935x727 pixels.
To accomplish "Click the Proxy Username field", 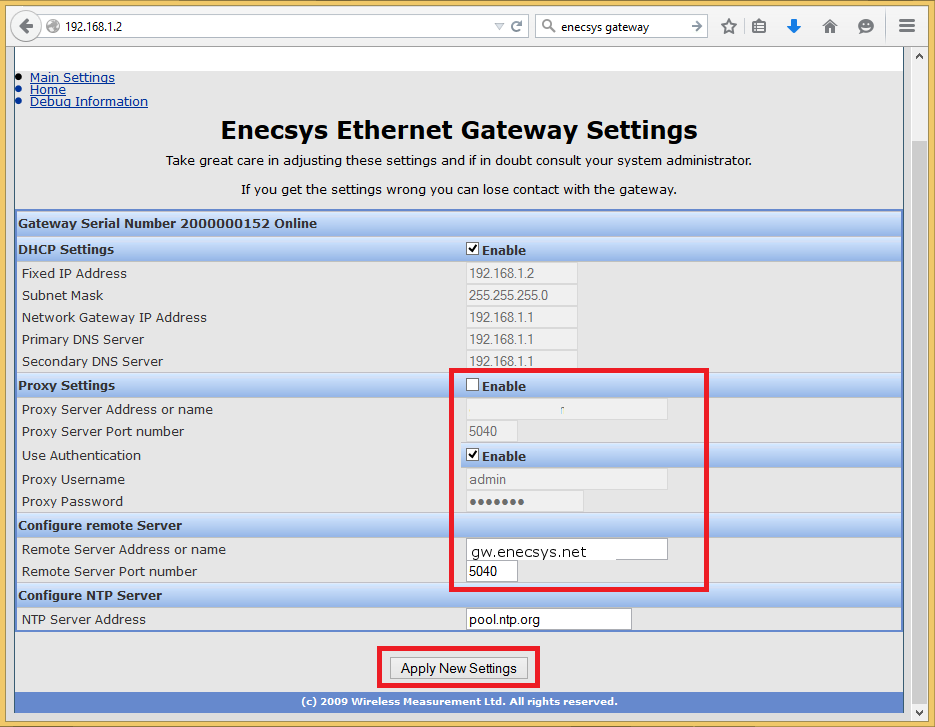I will 567,479.
